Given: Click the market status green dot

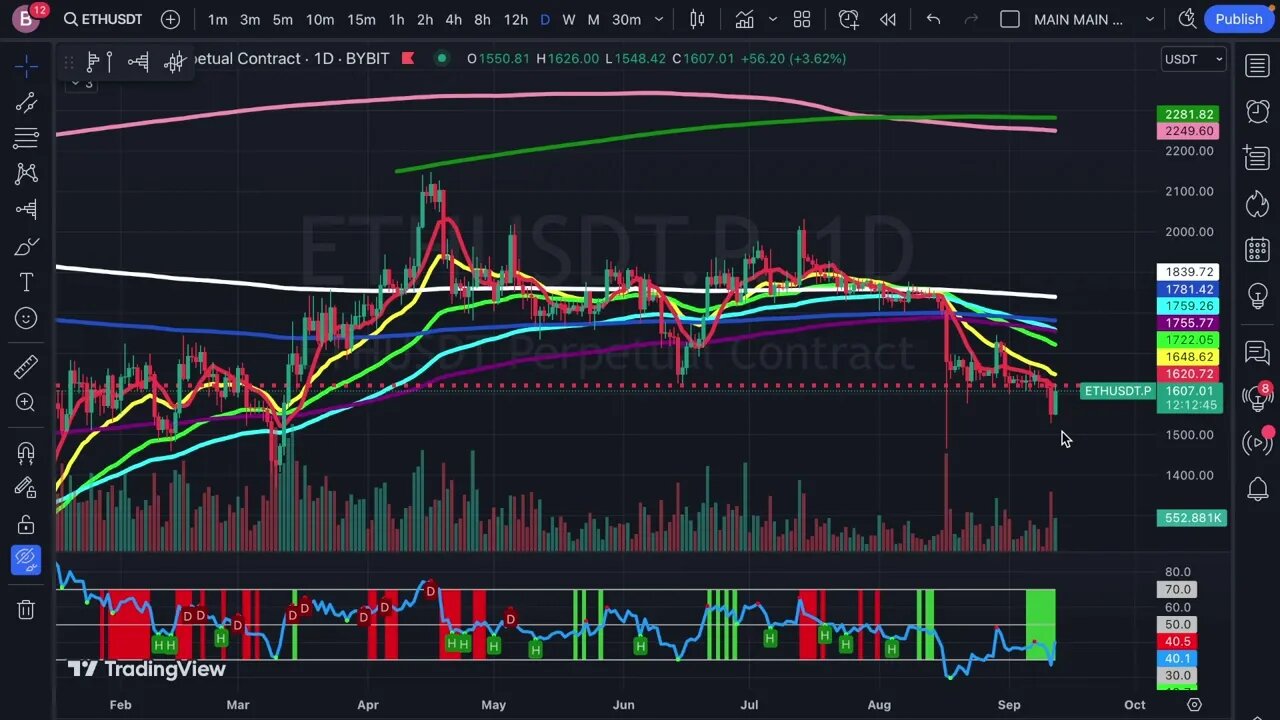Looking at the screenshot, I should click(441, 58).
